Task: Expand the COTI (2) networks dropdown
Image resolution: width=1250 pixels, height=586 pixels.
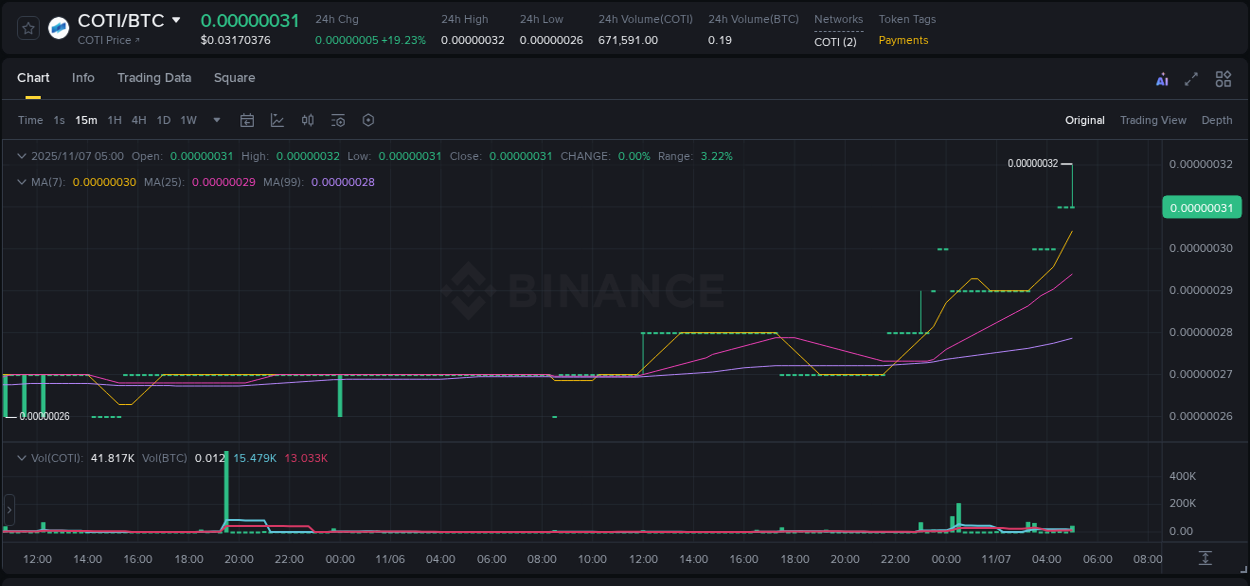Action: [x=836, y=42]
